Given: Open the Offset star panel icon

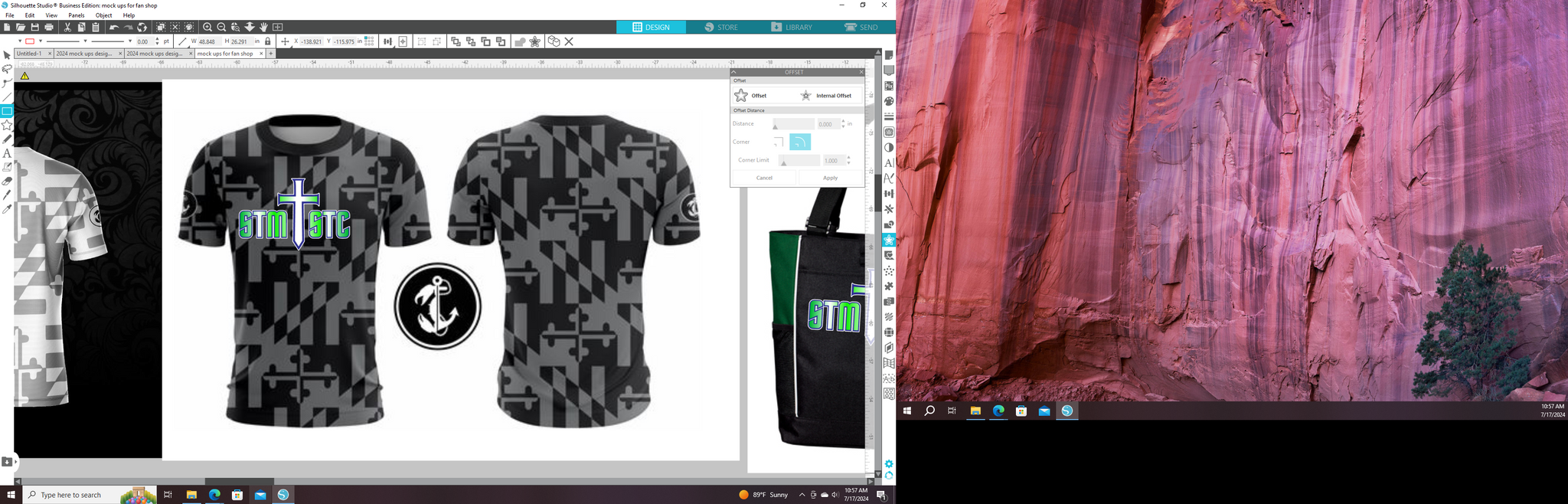Looking at the screenshot, I should click(x=889, y=240).
